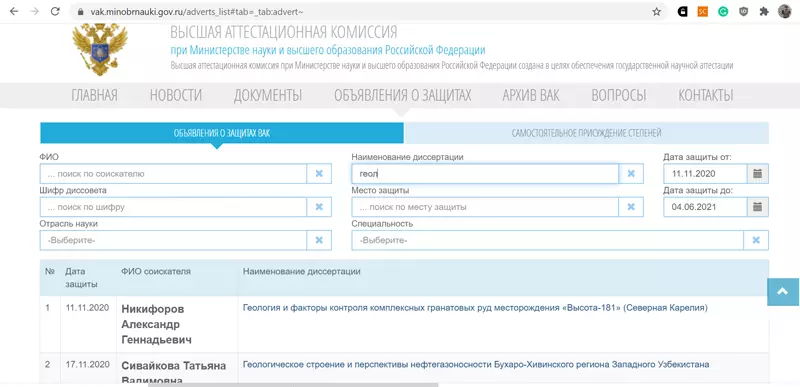Open the Специальность dropdown

click(547, 240)
